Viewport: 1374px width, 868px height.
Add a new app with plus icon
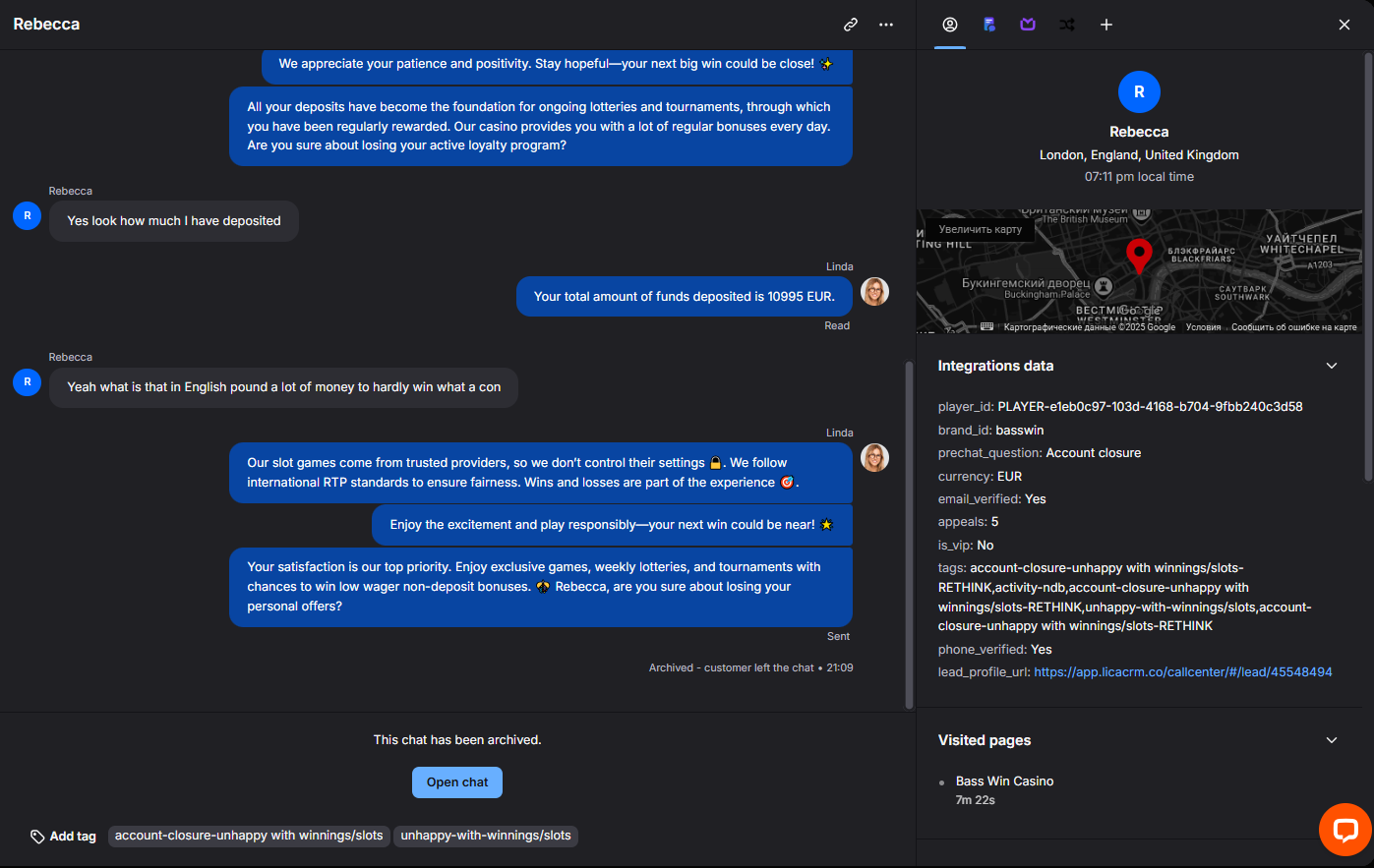[1106, 25]
